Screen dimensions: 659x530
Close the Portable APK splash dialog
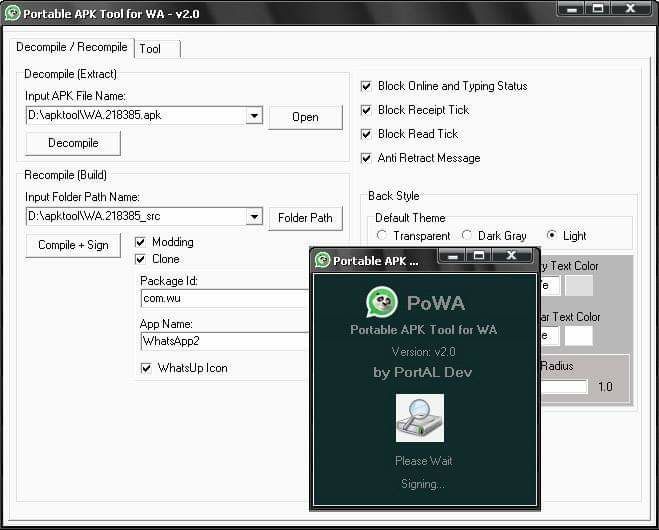coord(511,256)
